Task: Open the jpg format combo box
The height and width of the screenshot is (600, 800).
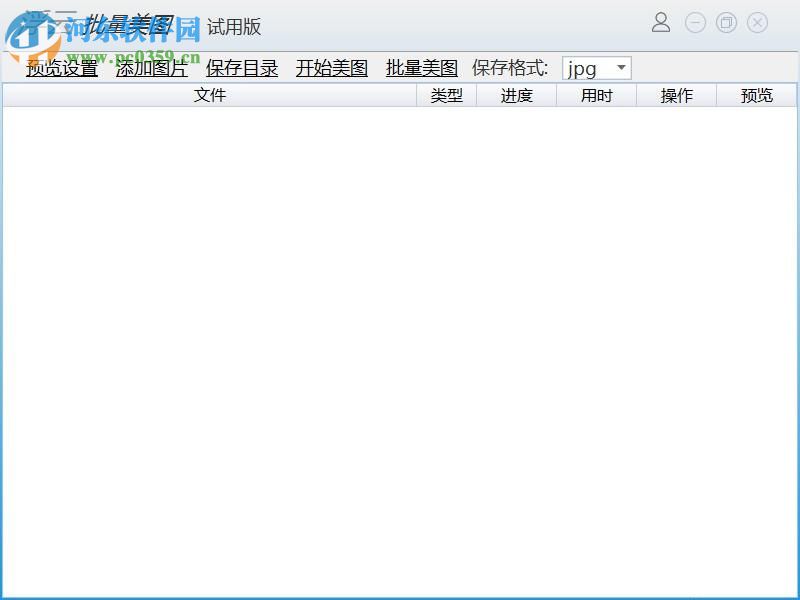Action: (590, 68)
